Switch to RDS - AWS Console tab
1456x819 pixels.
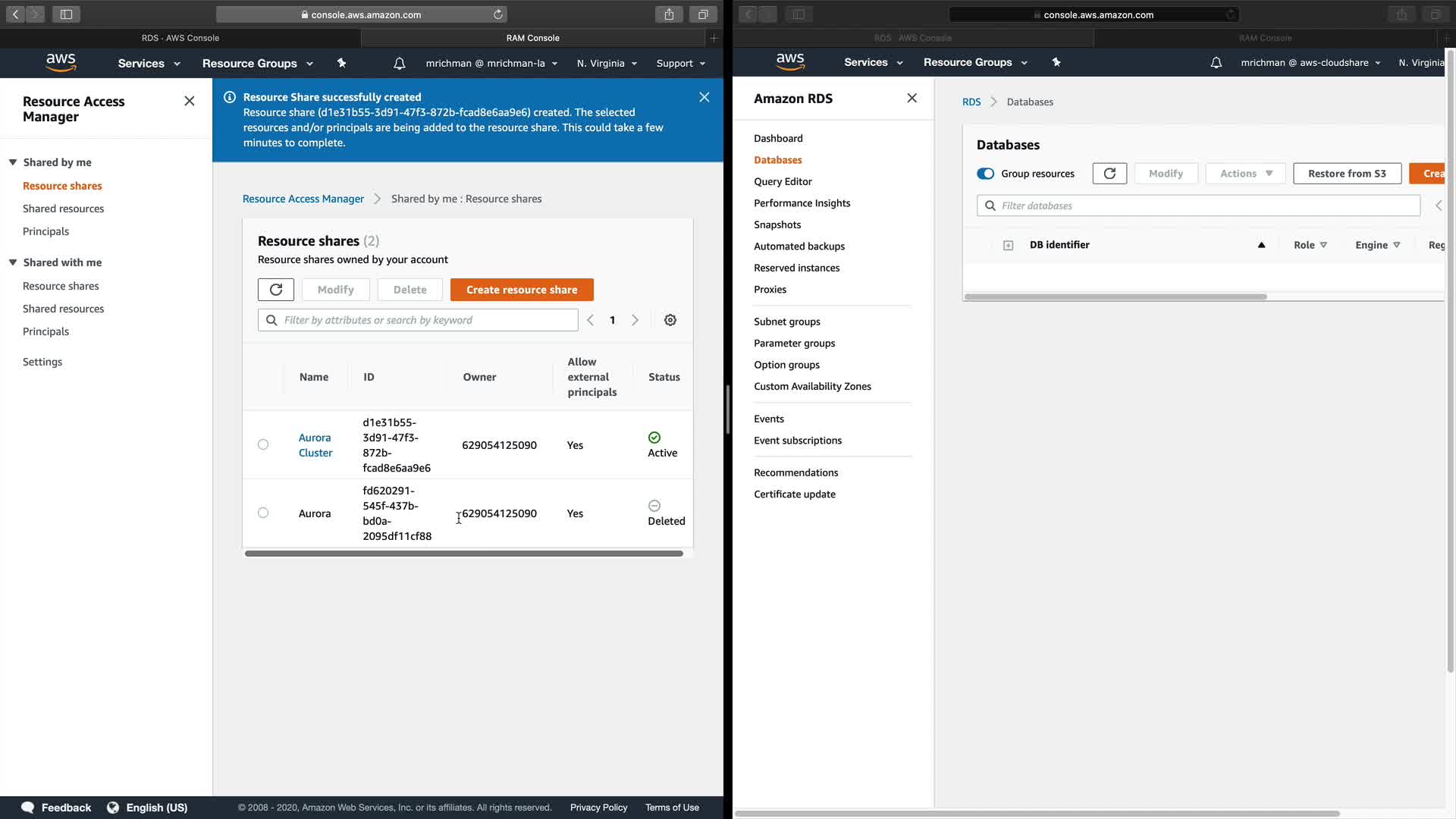tap(180, 38)
